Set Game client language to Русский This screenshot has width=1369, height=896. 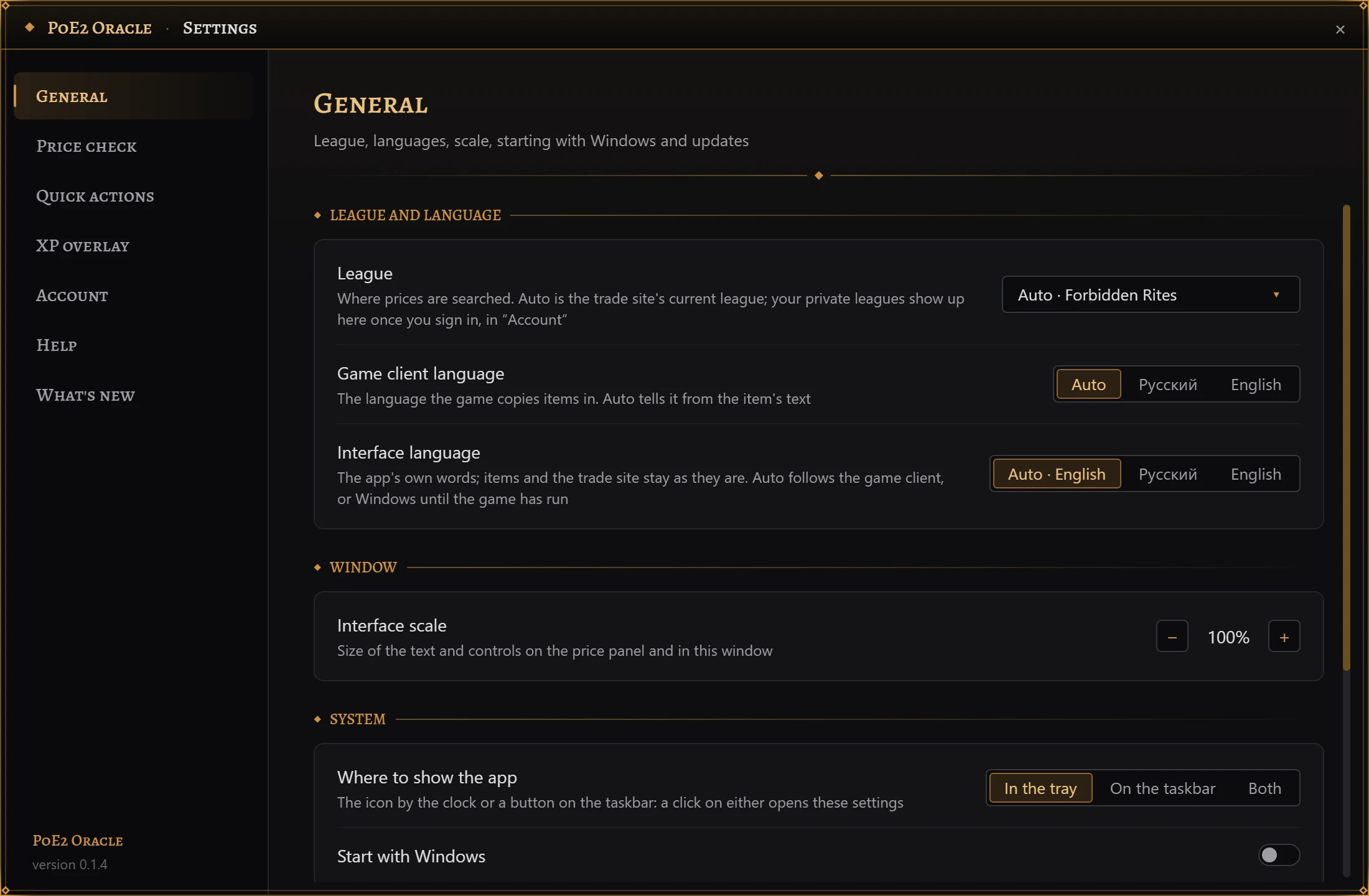tap(1167, 385)
